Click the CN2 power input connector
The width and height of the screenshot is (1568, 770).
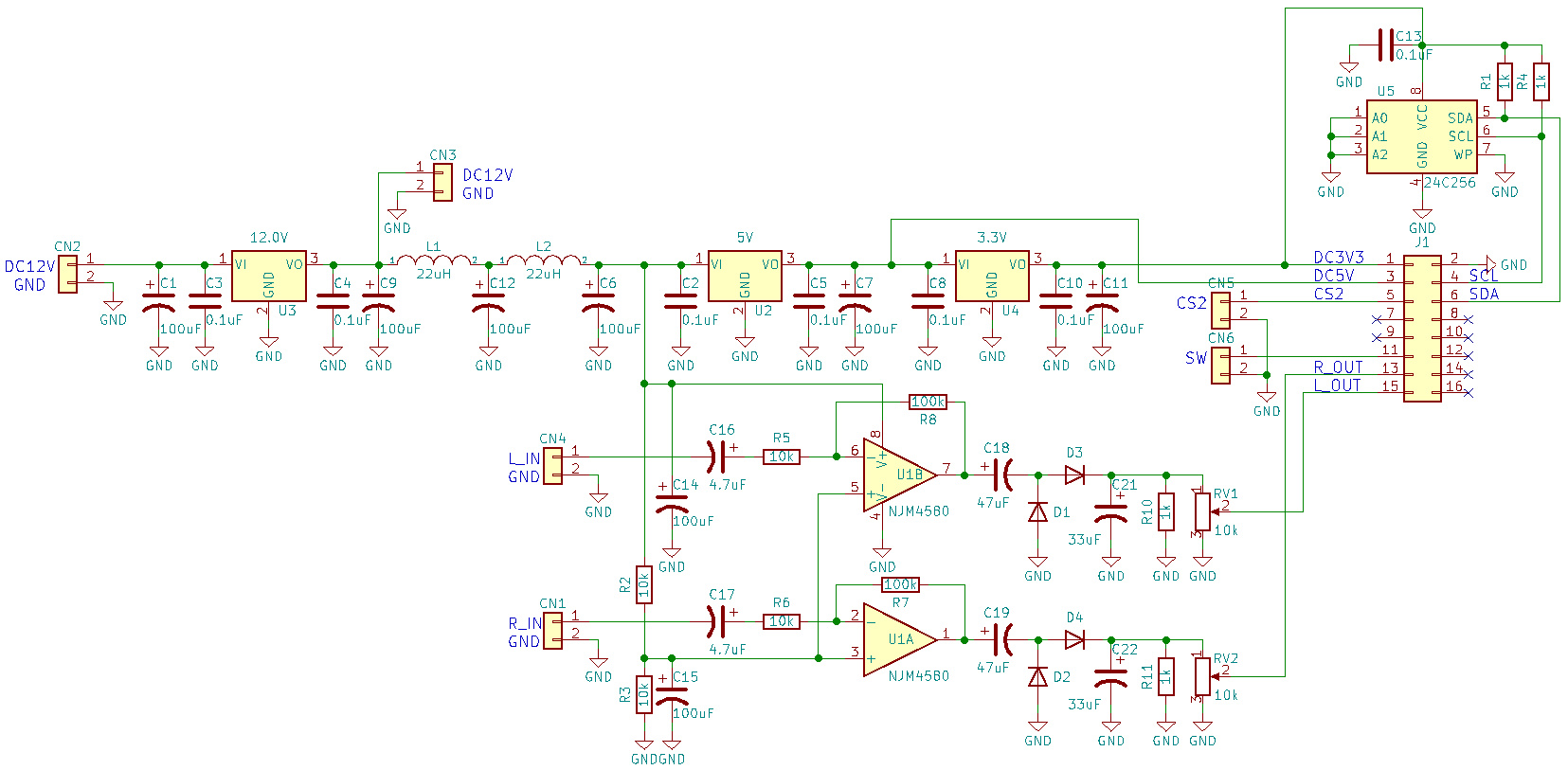67,274
